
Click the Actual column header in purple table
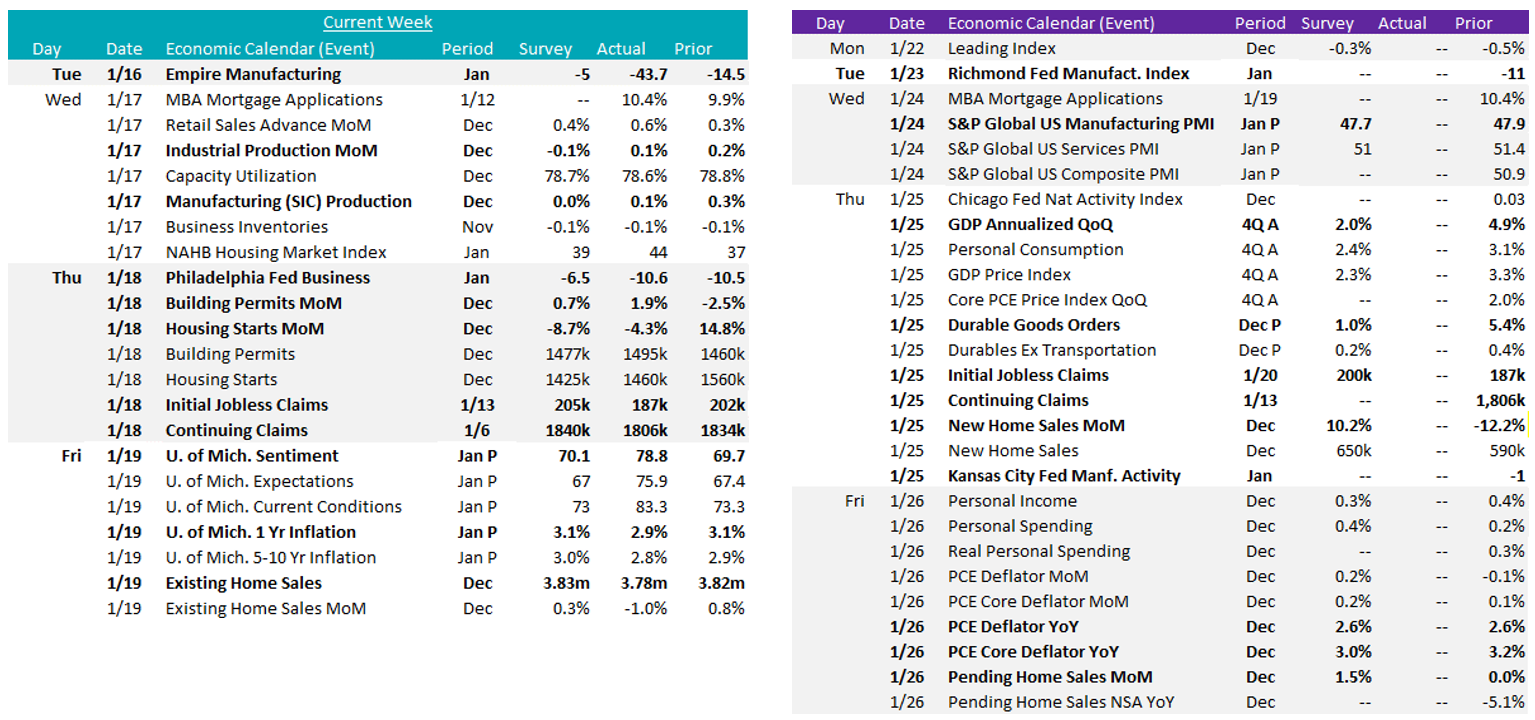coord(1407,23)
